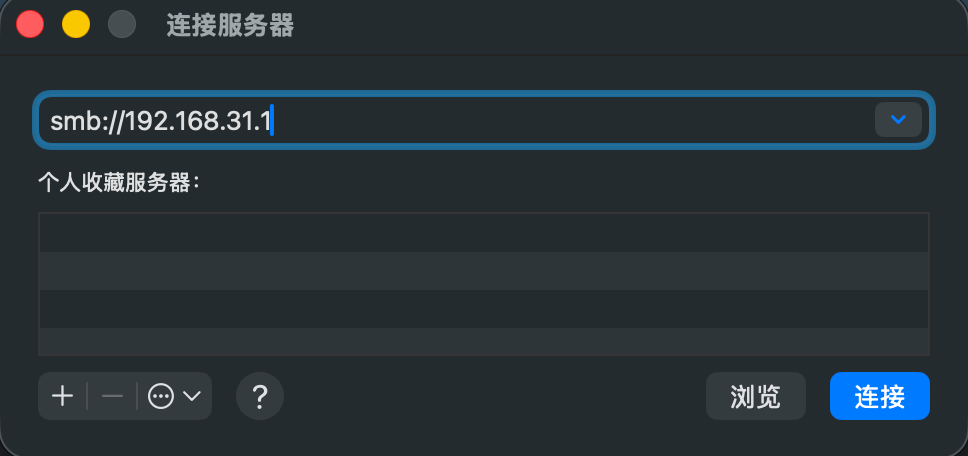Viewport: 968px width, 456px height.
Task: Click the blue 连接 connect button
Action: click(x=880, y=396)
